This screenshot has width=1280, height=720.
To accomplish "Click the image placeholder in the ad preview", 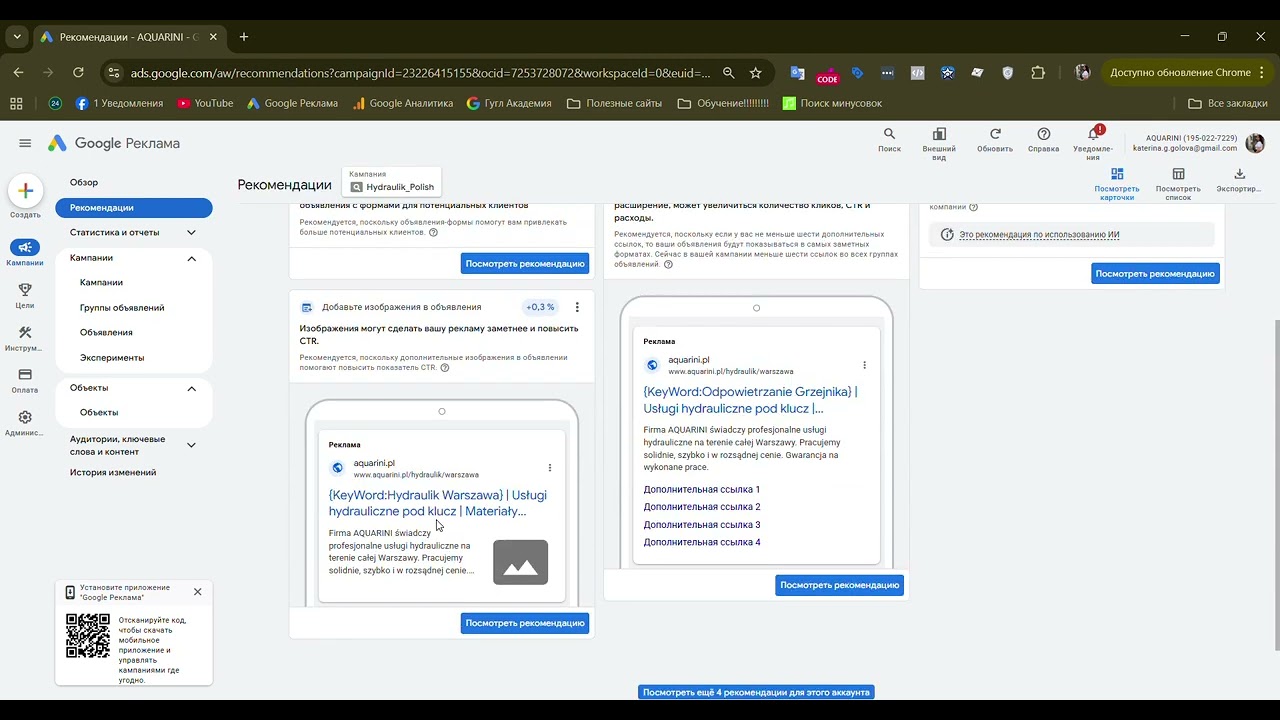I will pyautogui.click(x=520, y=562).
